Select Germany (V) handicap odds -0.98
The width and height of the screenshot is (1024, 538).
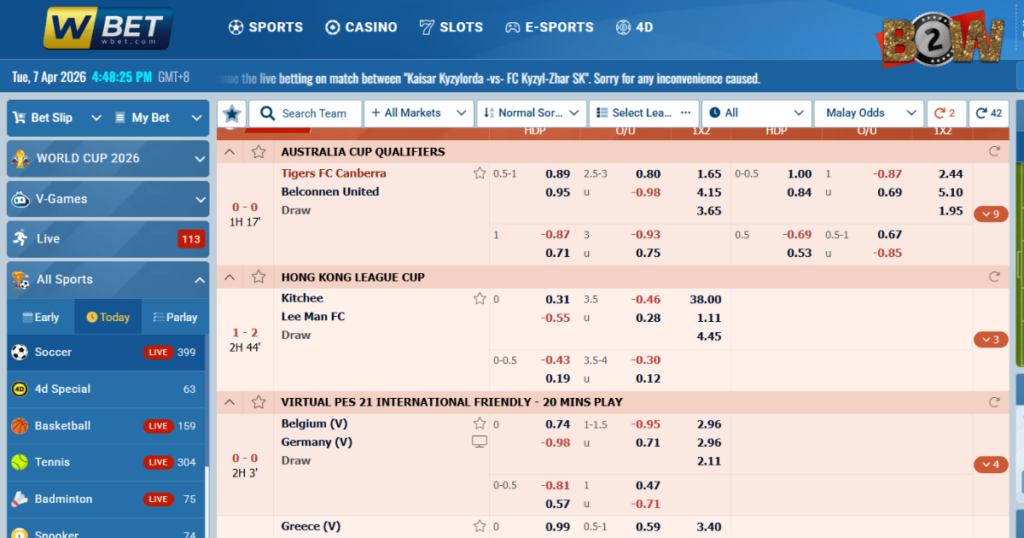coord(555,443)
